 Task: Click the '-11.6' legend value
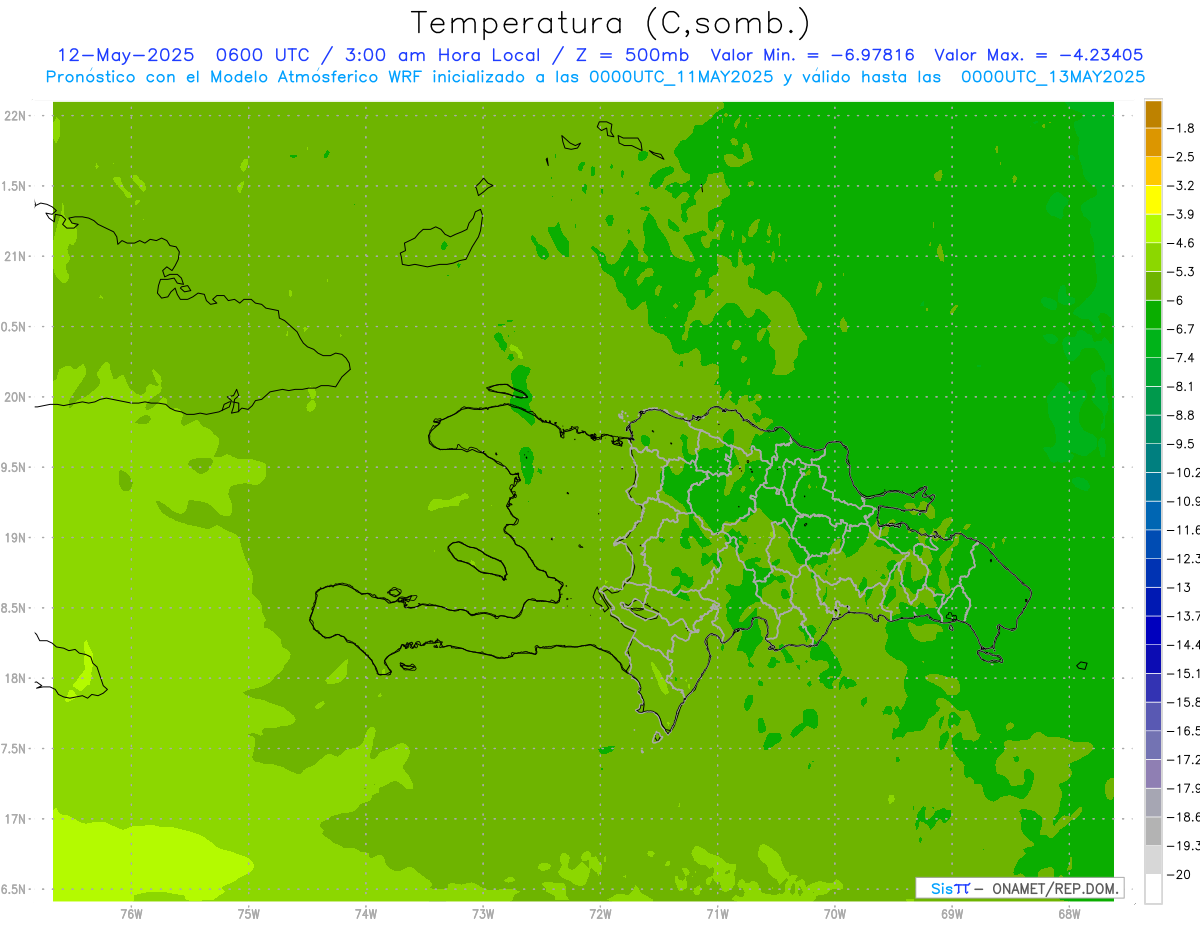pos(1183,530)
